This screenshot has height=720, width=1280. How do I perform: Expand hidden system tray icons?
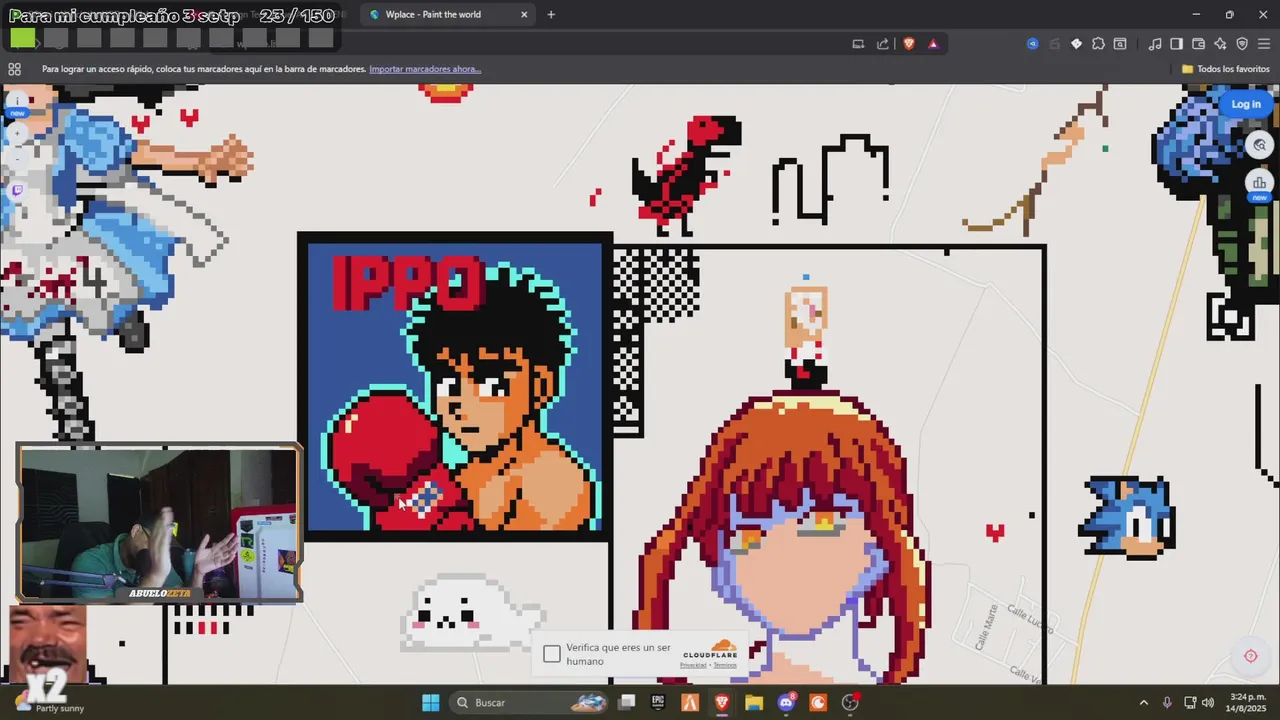pyautogui.click(x=1143, y=702)
